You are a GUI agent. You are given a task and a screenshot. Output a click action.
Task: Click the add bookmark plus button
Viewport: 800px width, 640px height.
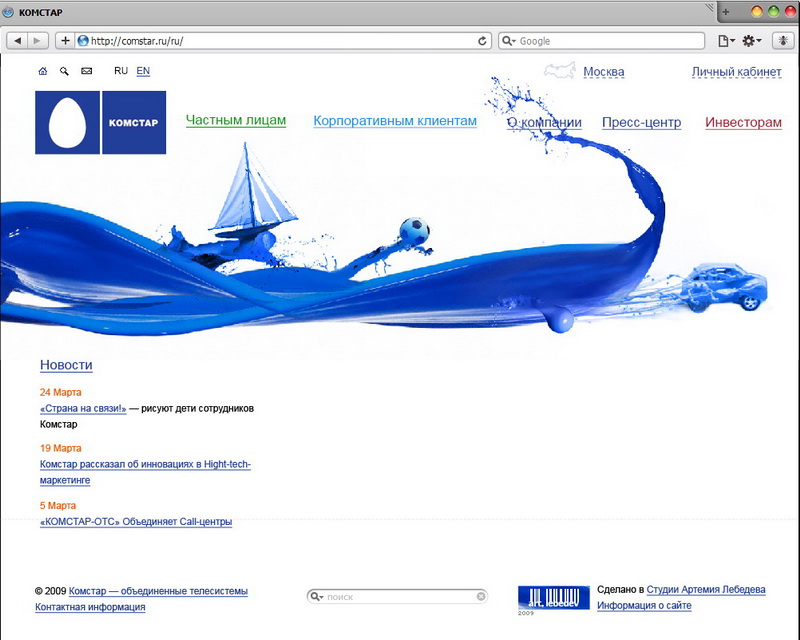point(66,41)
